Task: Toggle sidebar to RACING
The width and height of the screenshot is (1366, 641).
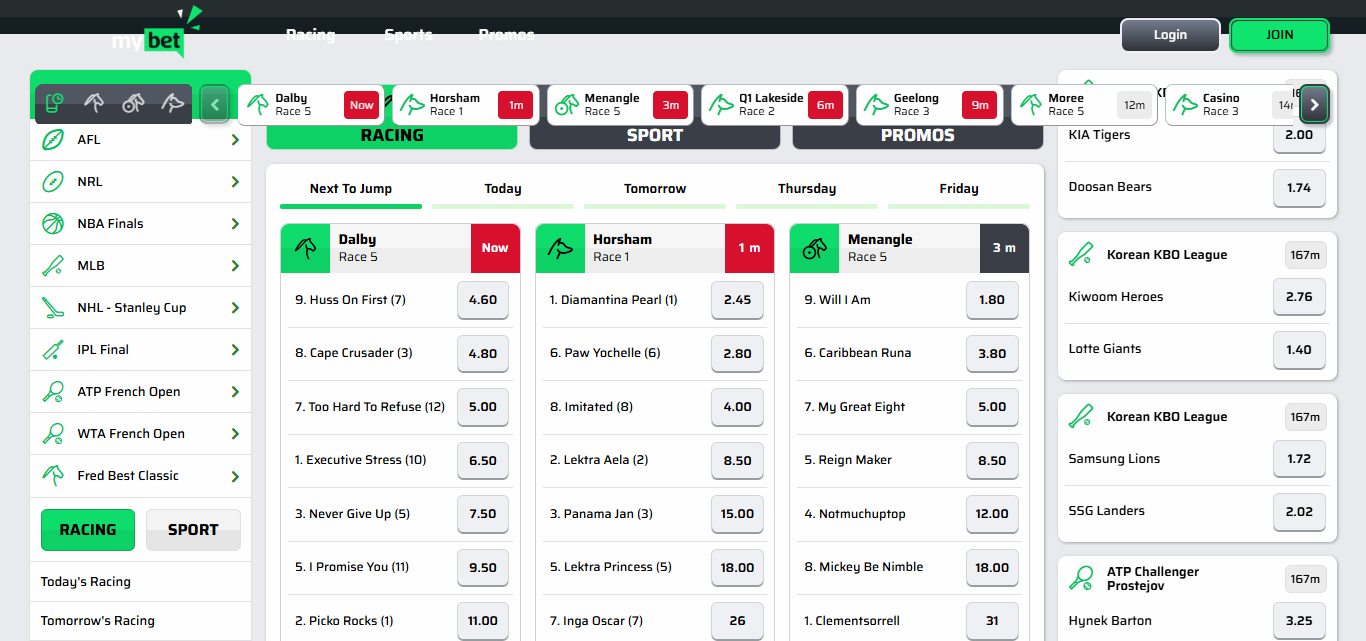Action: [x=88, y=530]
